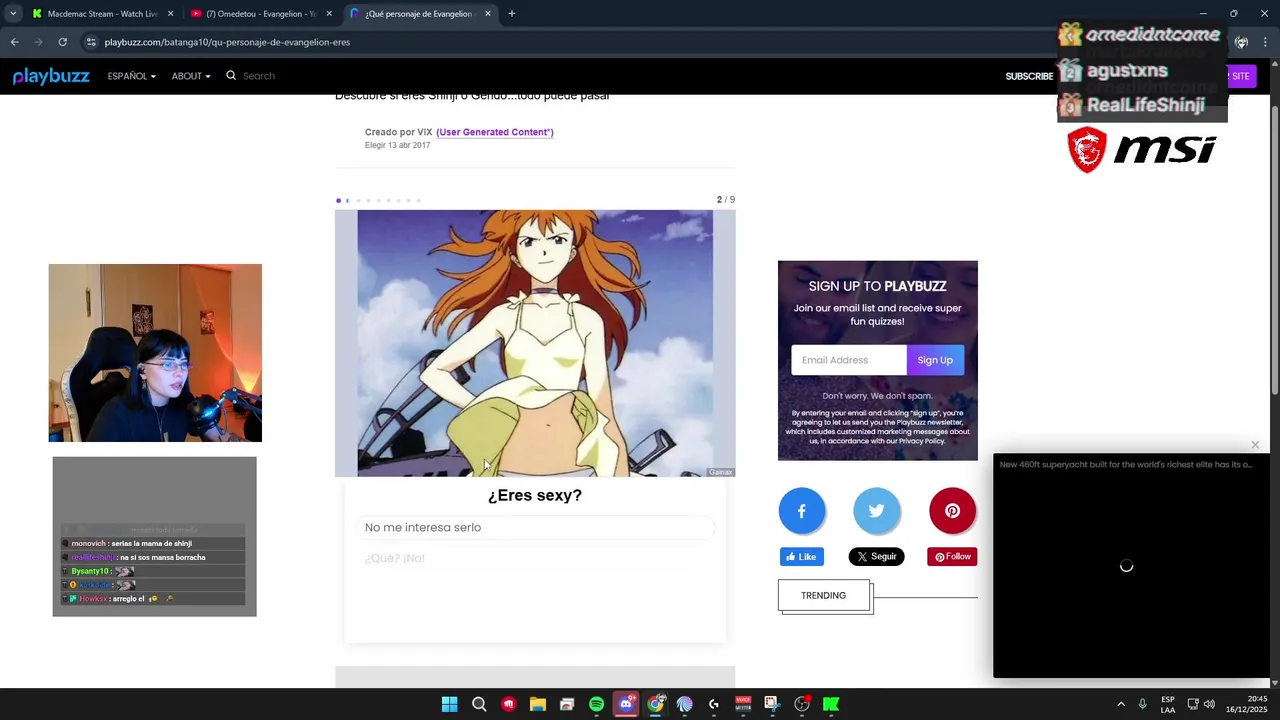Click the ESP LAA keyboard language indicator

1168,704
